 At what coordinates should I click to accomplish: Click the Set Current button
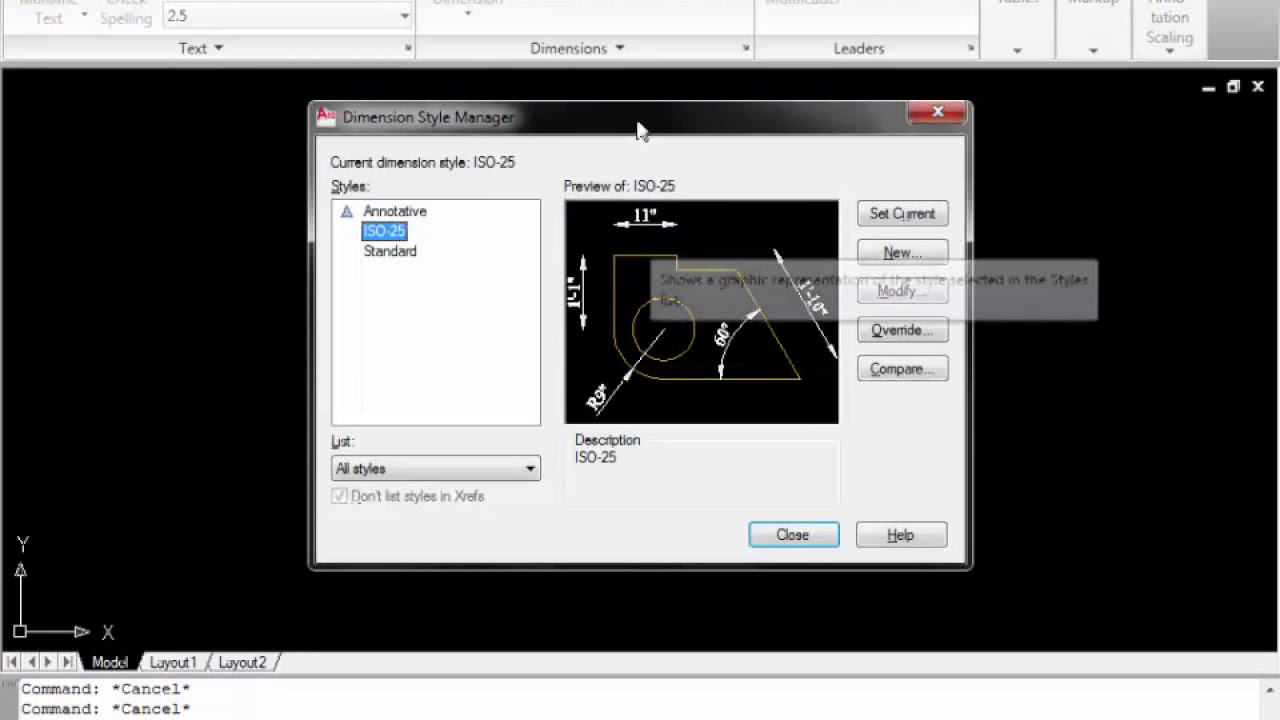pos(902,213)
